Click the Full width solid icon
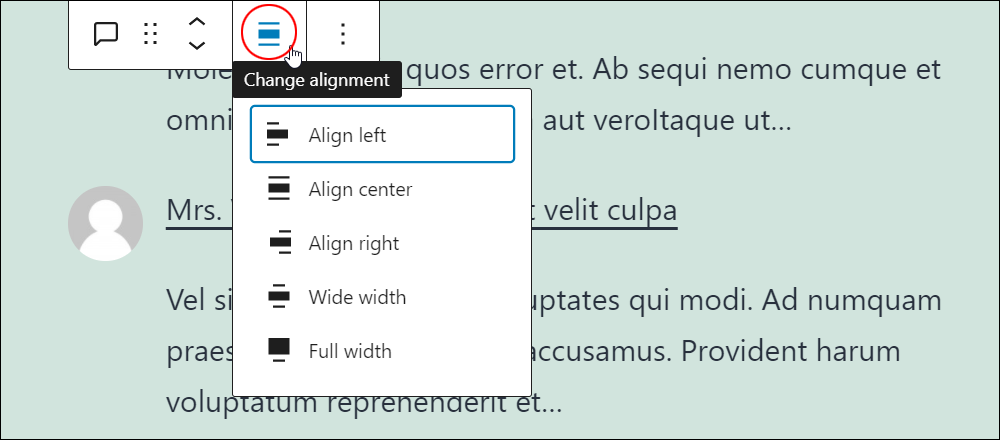 pyautogui.click(x=279, y=350)
